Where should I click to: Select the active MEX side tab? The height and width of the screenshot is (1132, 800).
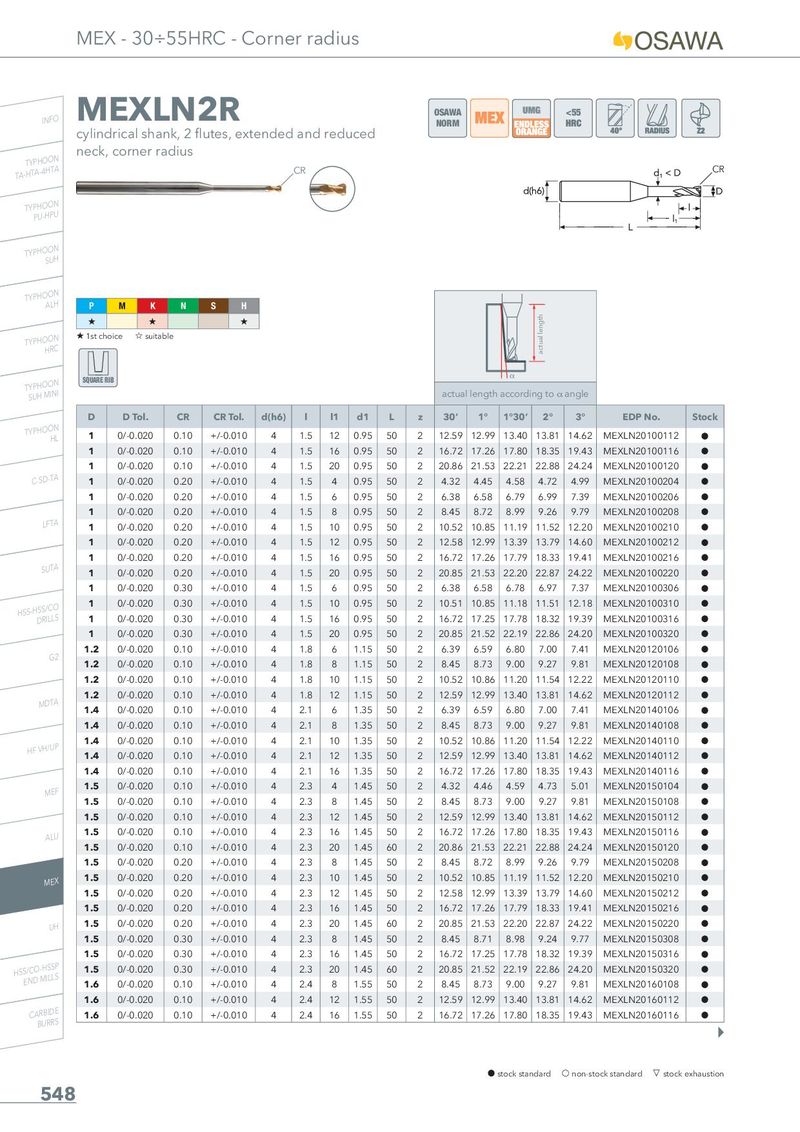tap(32, 884)
